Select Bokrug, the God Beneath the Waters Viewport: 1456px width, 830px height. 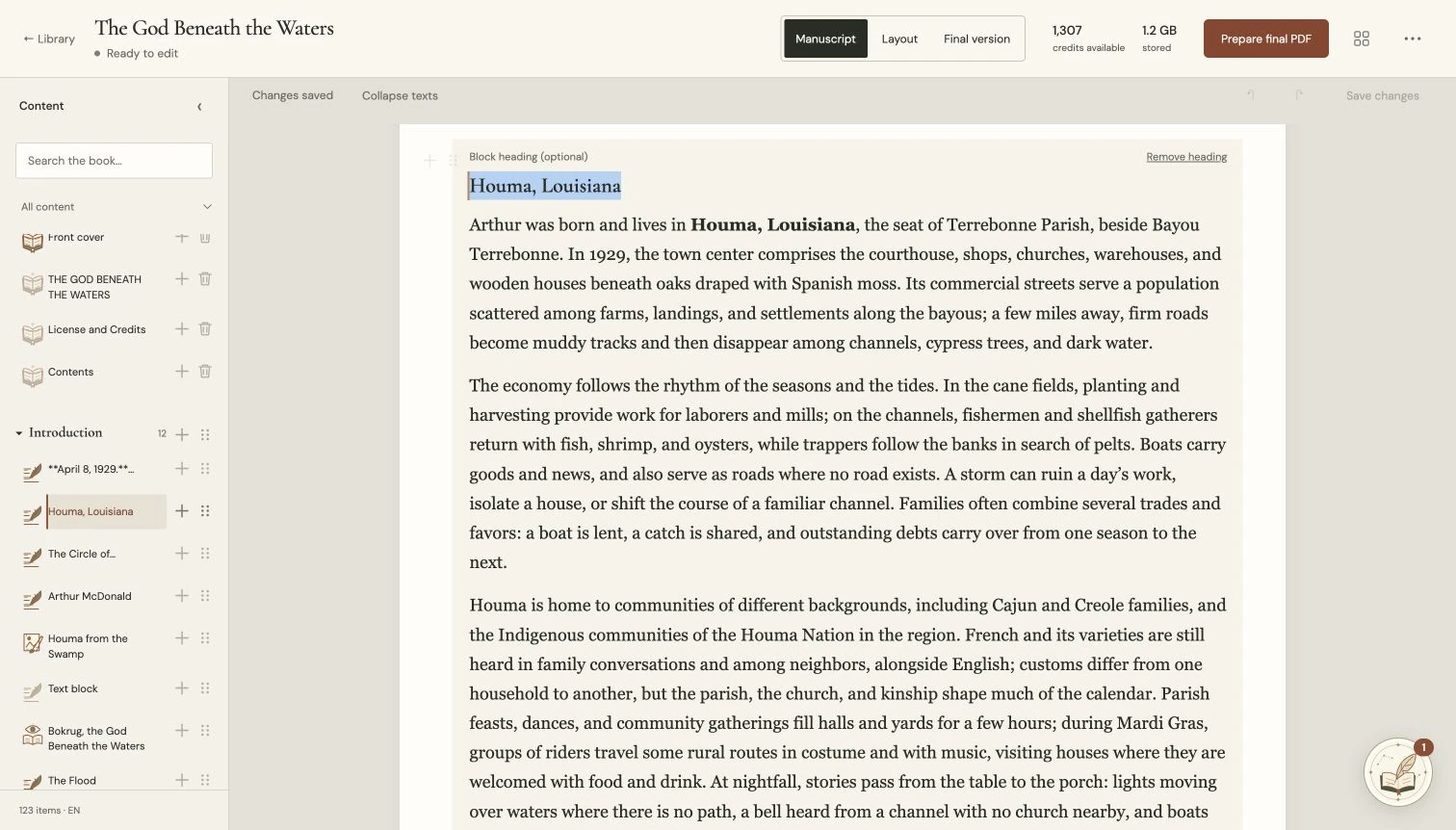click(x=96, y=739)
